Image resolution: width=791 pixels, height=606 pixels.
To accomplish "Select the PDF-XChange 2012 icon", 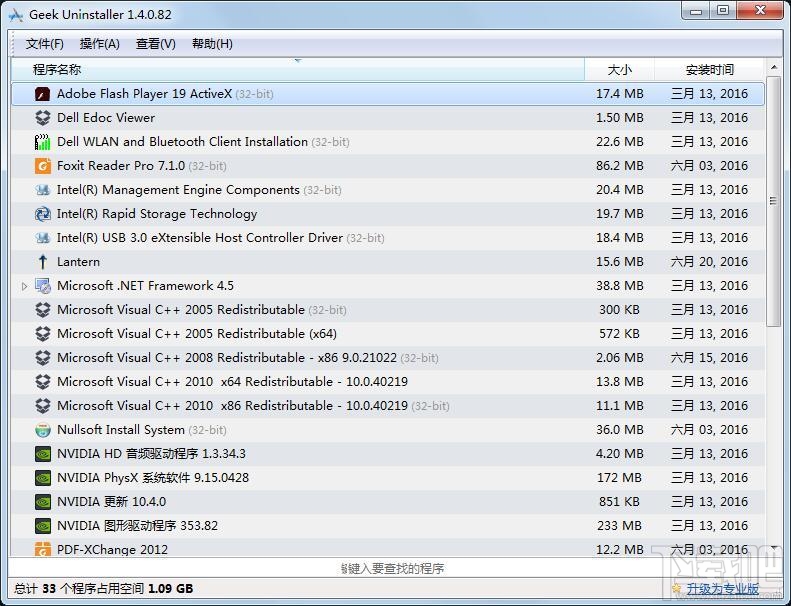I will (x=42, y=549).
